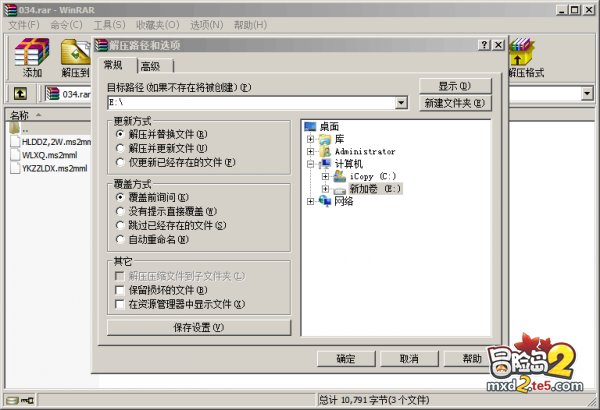Click status text 总计 10,791 字节(3 个文件)
This screenshot has height=410, width=600.
(x=374, y=400)
